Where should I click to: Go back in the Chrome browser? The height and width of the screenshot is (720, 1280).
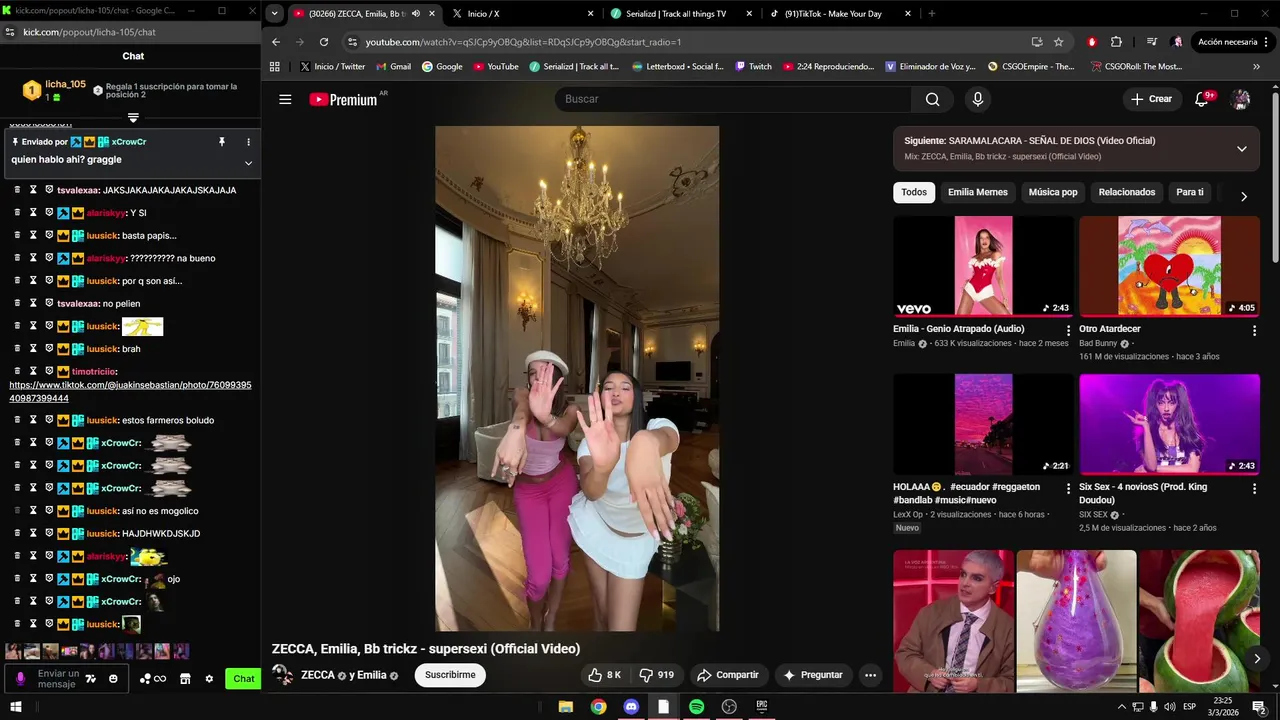click(276, 42)
